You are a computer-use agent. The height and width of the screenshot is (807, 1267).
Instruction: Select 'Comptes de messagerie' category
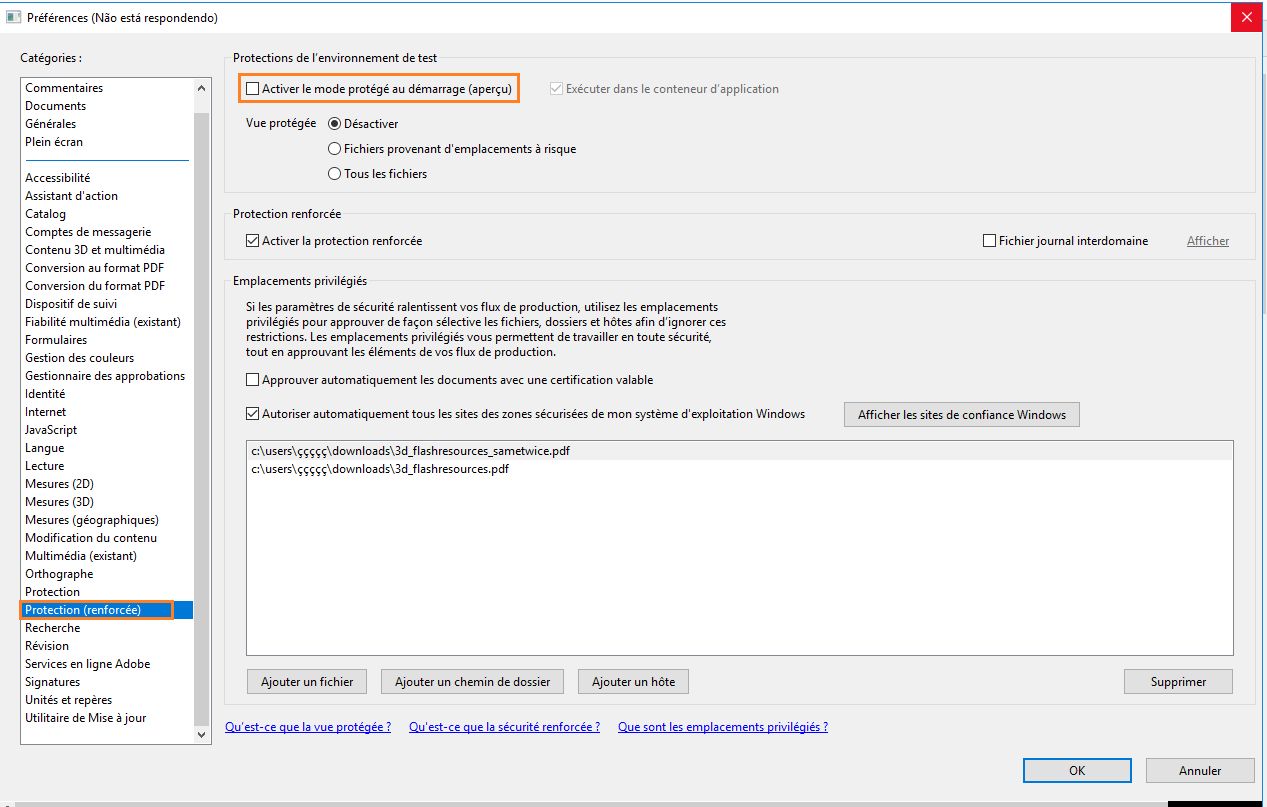(88, 232)
